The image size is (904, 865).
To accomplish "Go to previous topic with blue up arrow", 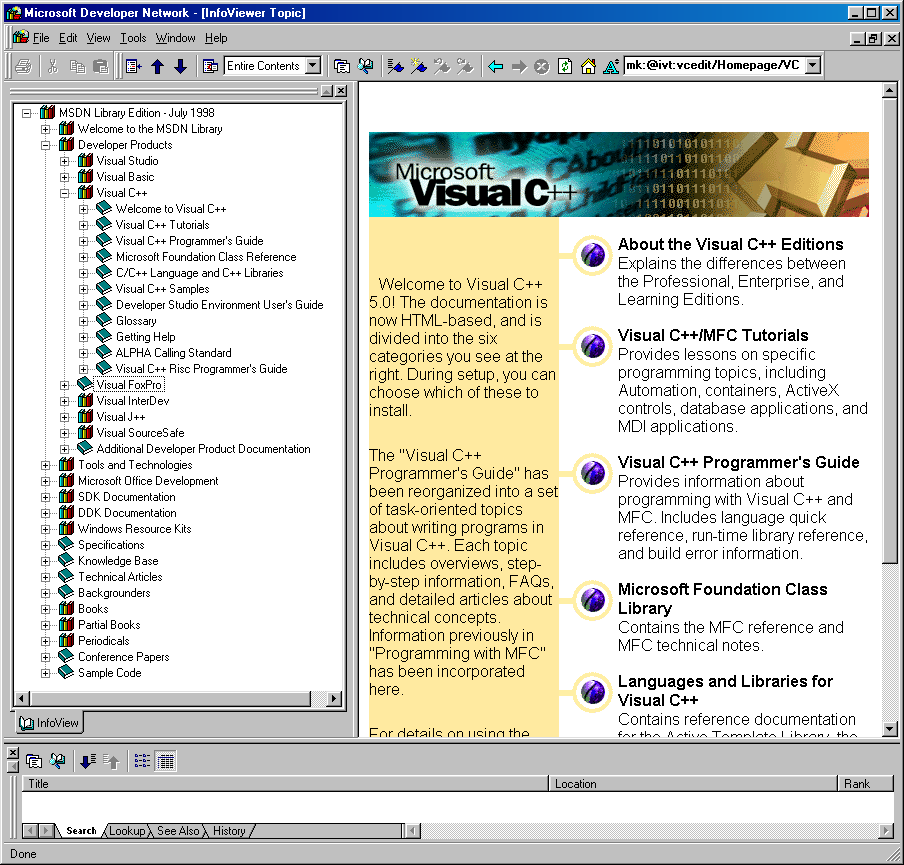I will pos(157,66).
